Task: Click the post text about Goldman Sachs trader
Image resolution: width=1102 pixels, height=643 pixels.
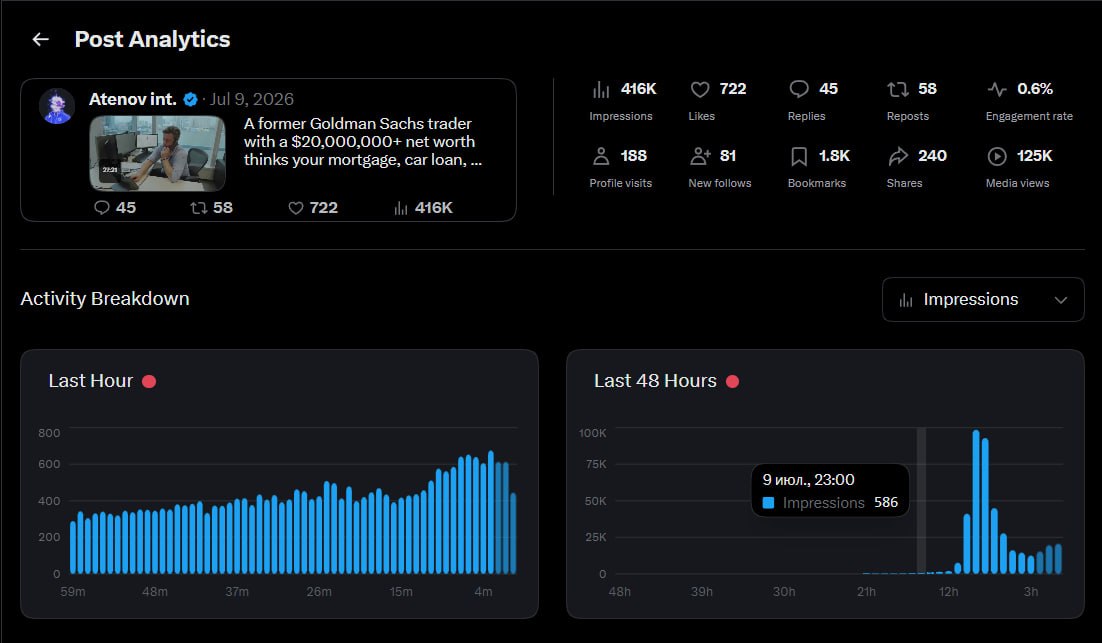Action: pos(363,142)
